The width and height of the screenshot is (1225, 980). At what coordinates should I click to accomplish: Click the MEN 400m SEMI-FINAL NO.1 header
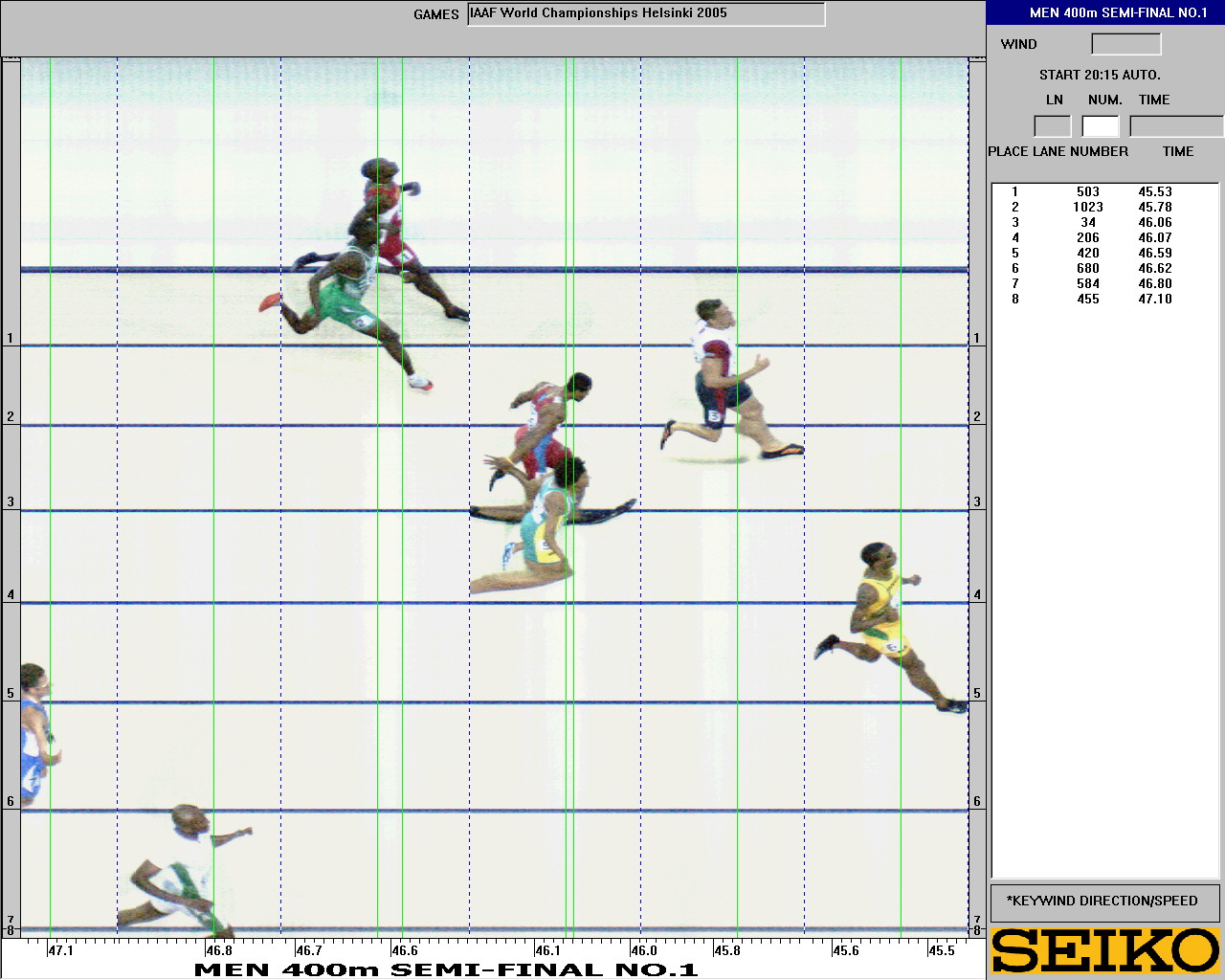tap(1105, 12)
